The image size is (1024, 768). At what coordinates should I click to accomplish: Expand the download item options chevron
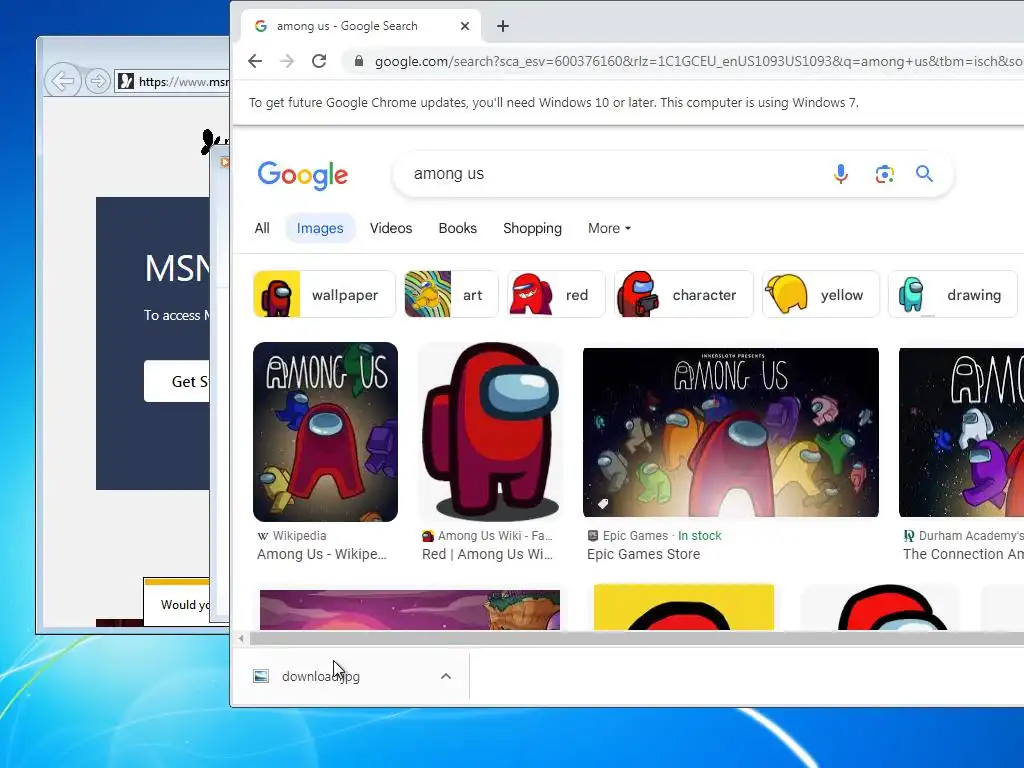pyautogui.click(x=446, y=677)
